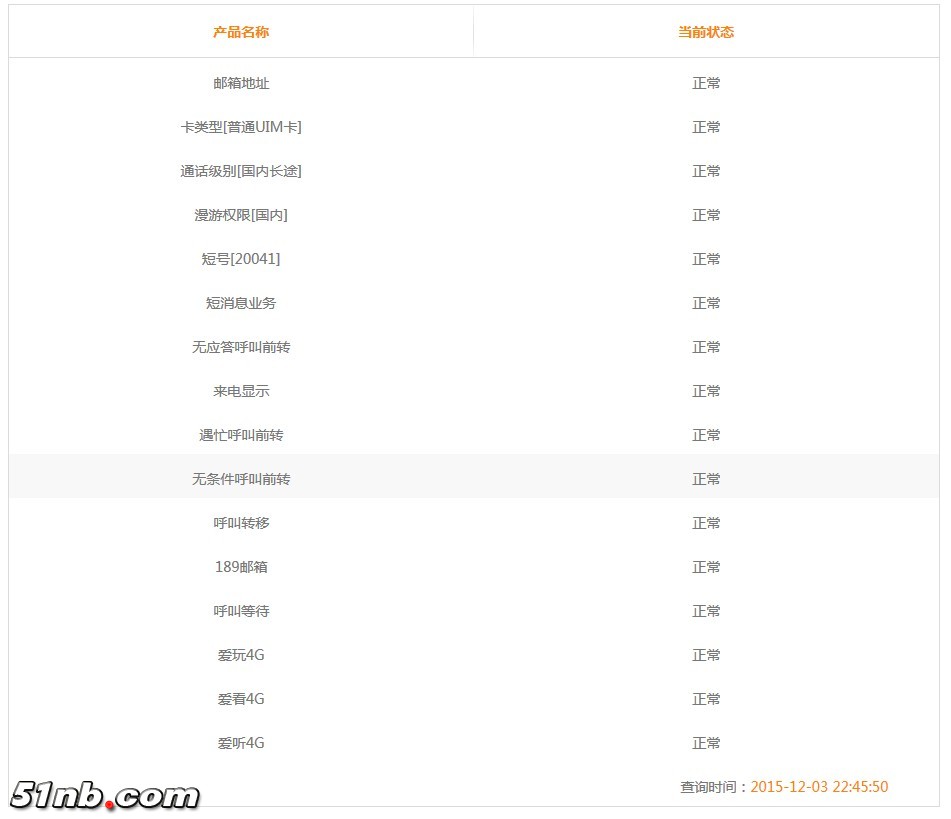Click the 呼叫转移 product name

pos(241,523)
